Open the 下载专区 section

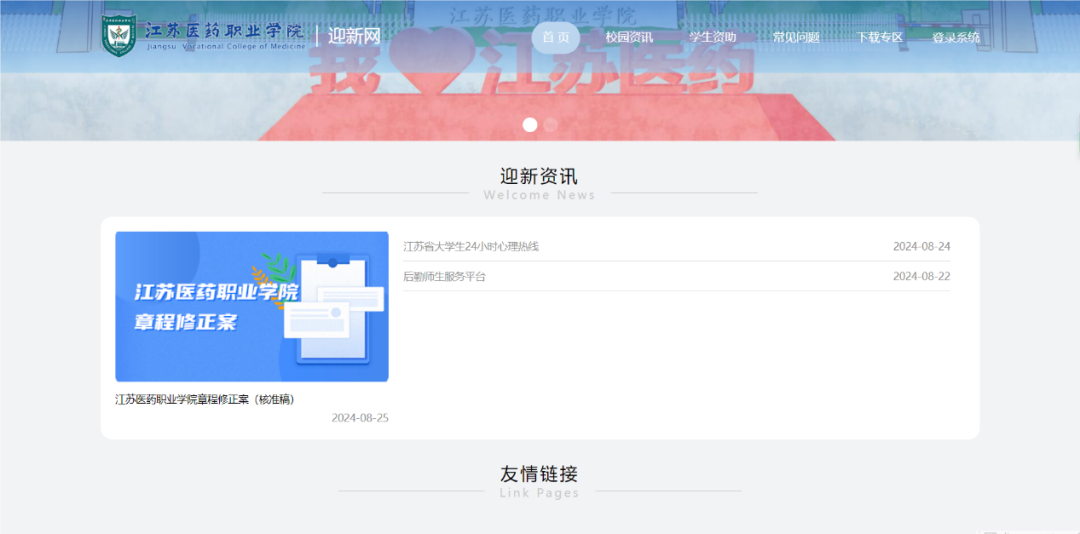tap(879, 38)
